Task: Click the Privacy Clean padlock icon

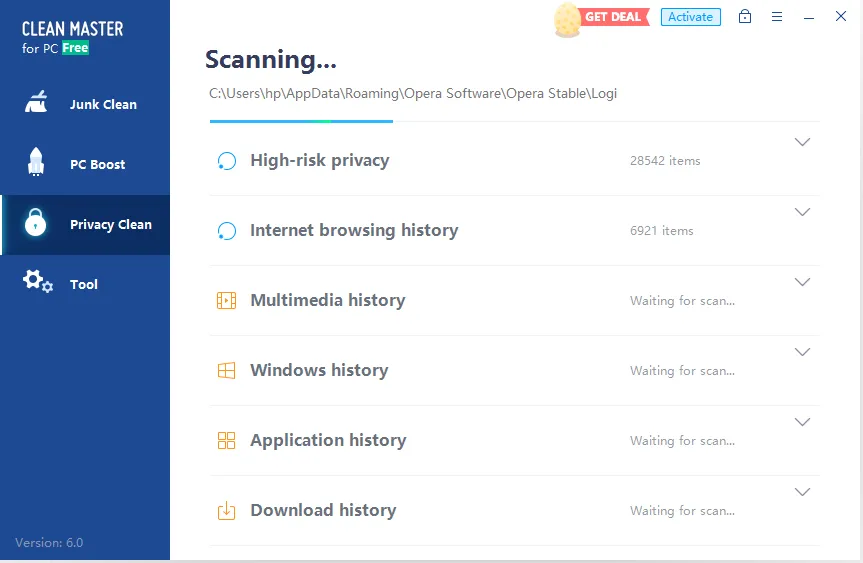Action: pyautogui.click(x=36, y=222)
